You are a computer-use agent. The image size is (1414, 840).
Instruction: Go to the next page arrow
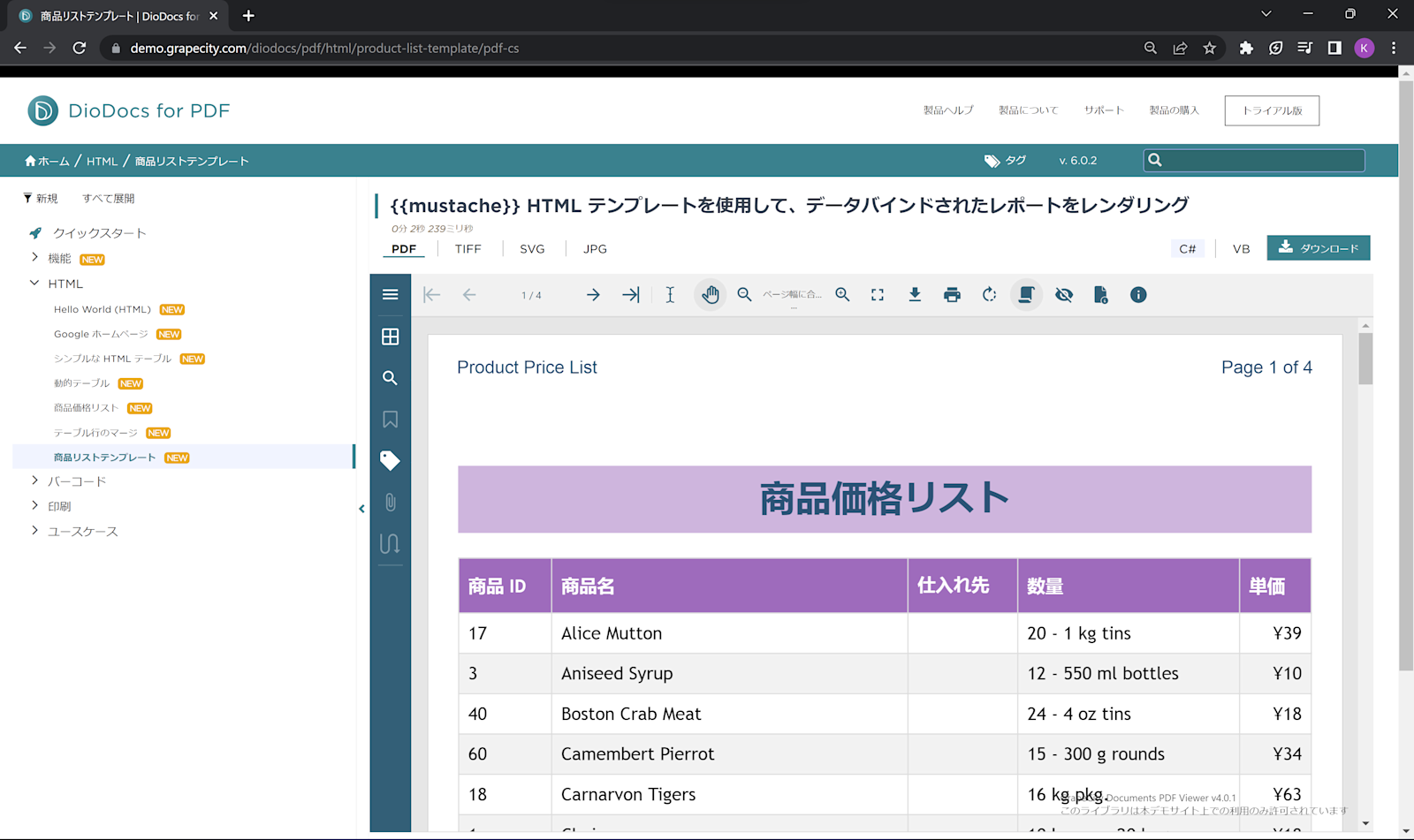[593, 295]
